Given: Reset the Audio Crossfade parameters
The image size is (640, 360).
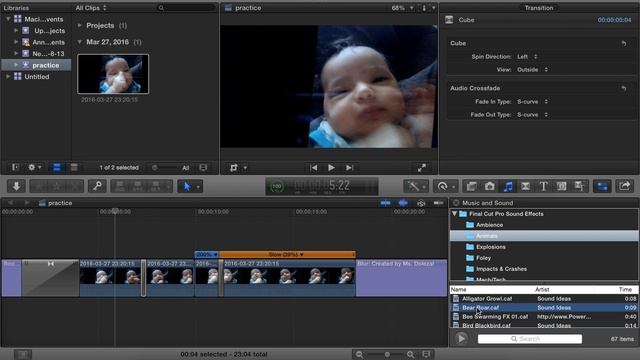Looking at the screenshot, I should (x=624, y=88).
